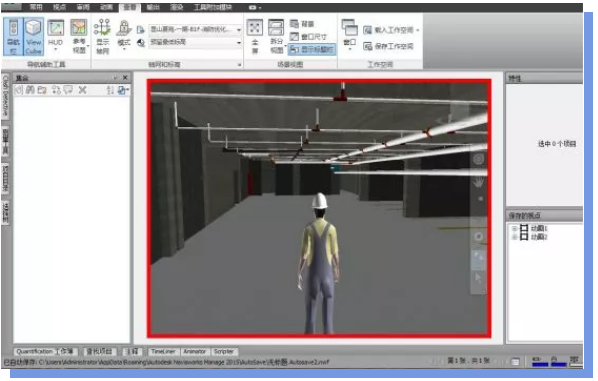598x381 pixels.
Task: Open the Reference Views (参考视图) dropdown
Action: 79,37
